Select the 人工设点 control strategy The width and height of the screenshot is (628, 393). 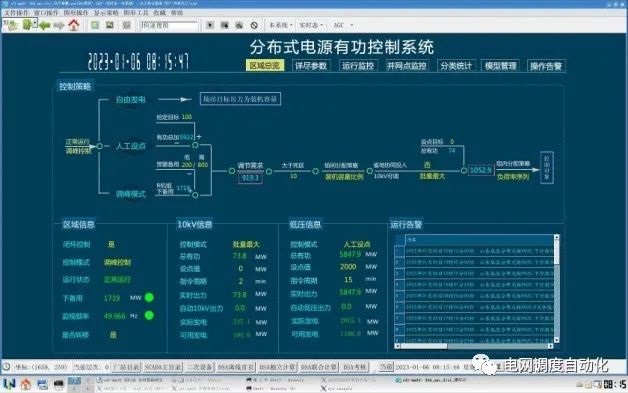coord(131,146)
